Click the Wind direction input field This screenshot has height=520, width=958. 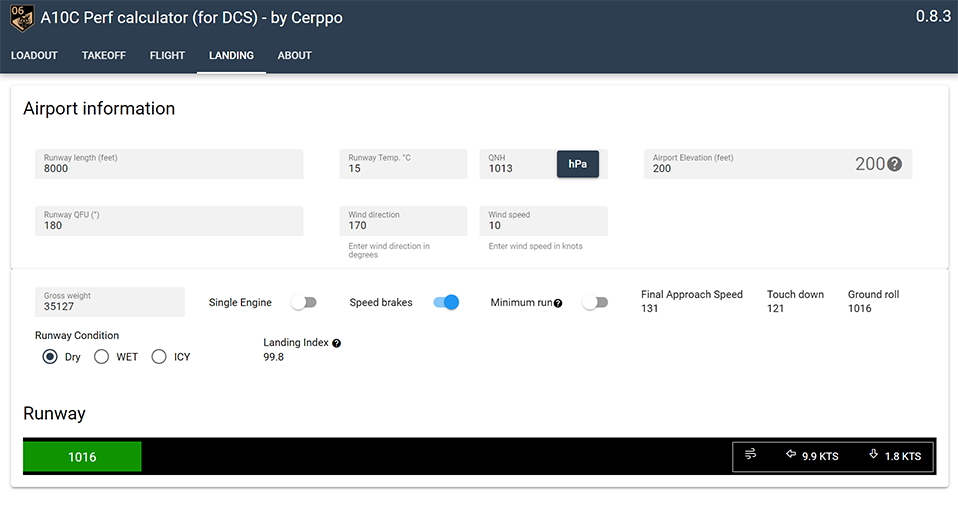tap(403, 221)
